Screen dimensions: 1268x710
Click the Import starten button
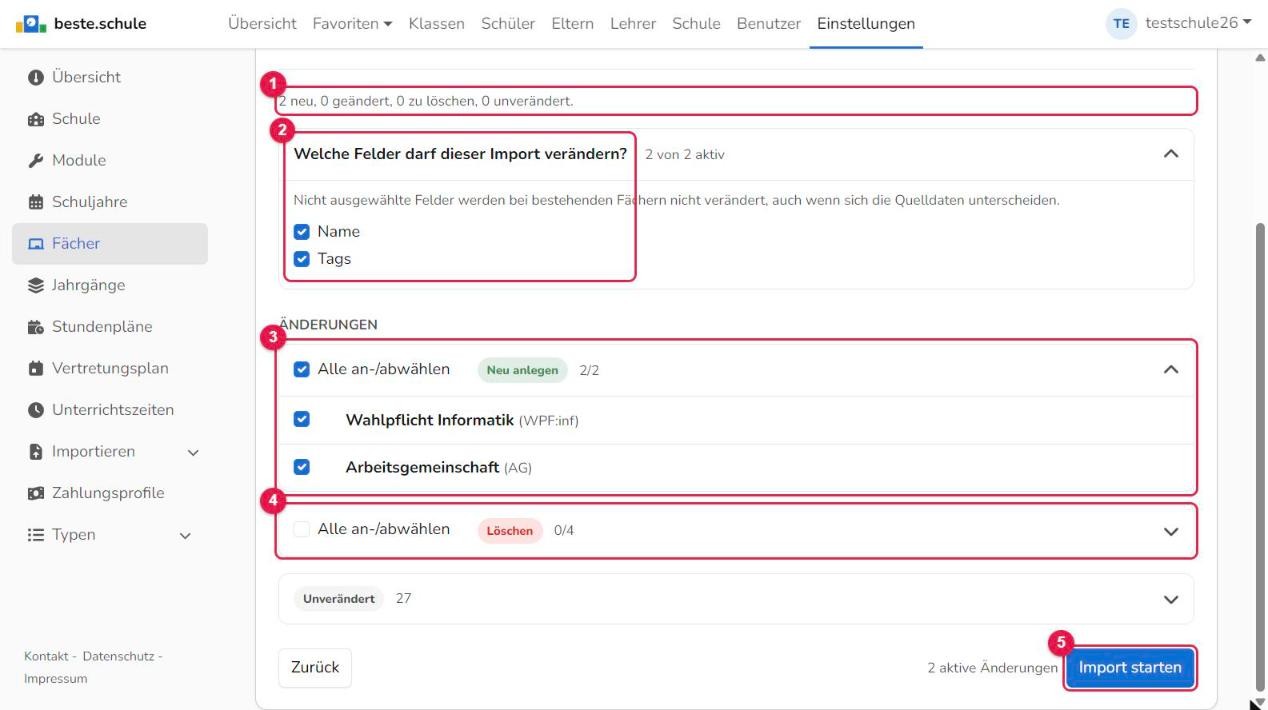tap(1130, 668)
